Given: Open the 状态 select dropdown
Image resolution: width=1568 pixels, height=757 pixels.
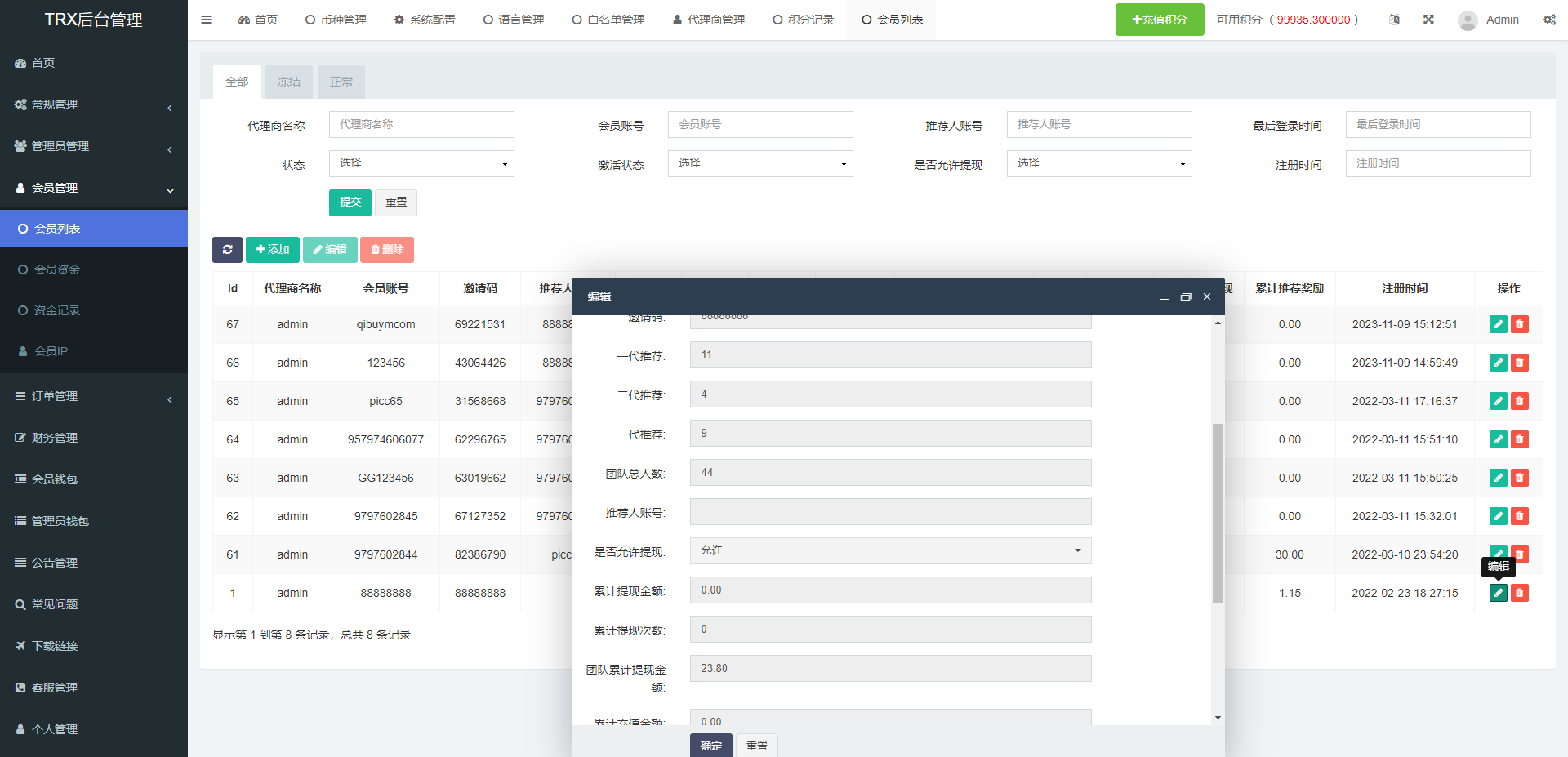Looking at the screenshot, I should click(x=421, y=163).
